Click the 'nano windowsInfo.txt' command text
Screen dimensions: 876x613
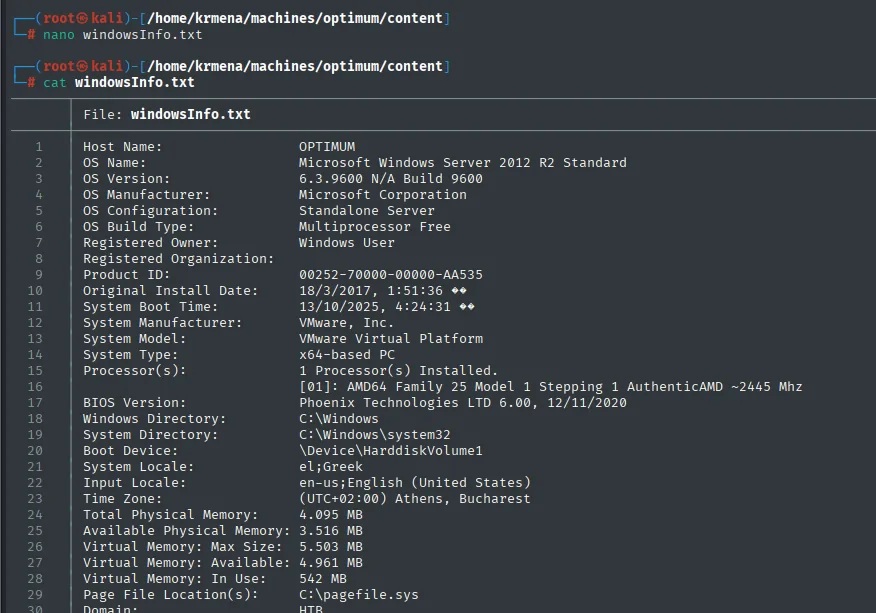click(122, 35)
